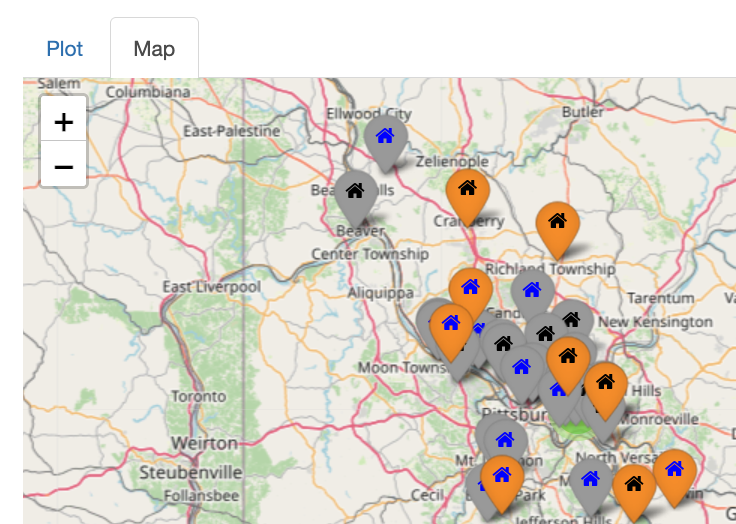Switch to the Plot tab
The height and width of the screenshot is (524, 736).
64,49
